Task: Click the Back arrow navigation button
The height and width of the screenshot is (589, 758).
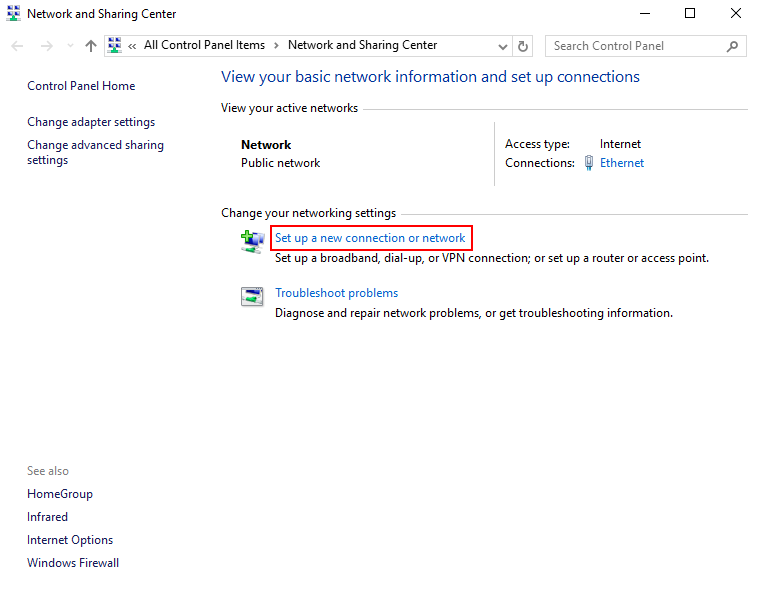Action: tap(18, 46)
